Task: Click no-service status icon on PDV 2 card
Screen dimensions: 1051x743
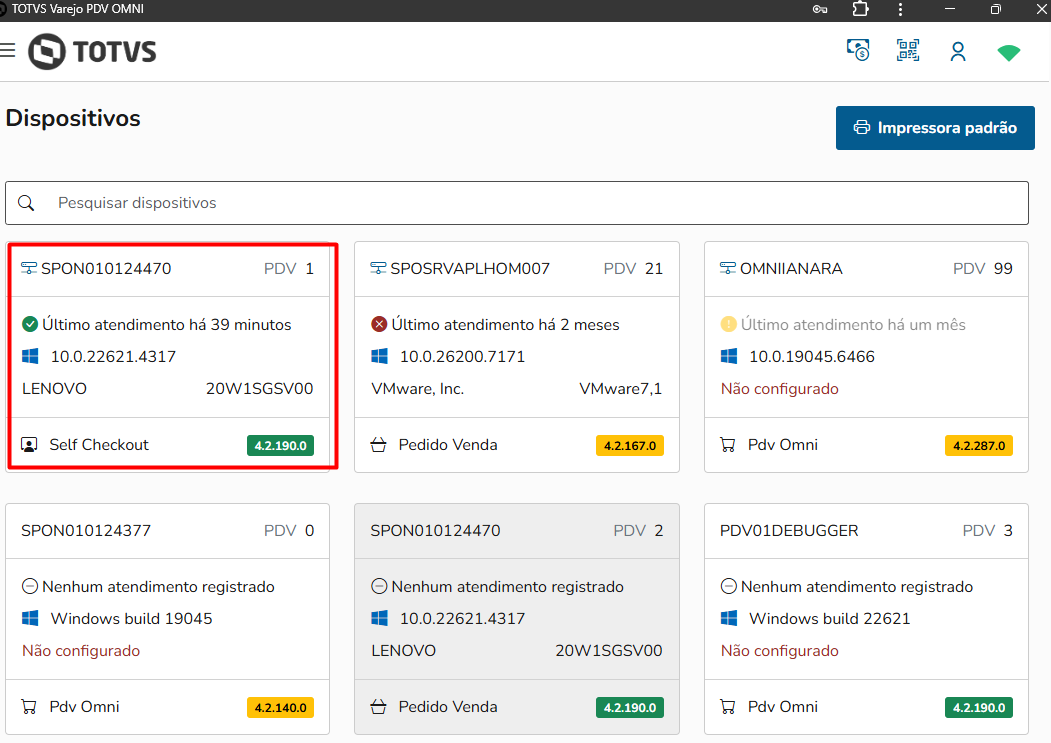Action: (x=379, y=587)
